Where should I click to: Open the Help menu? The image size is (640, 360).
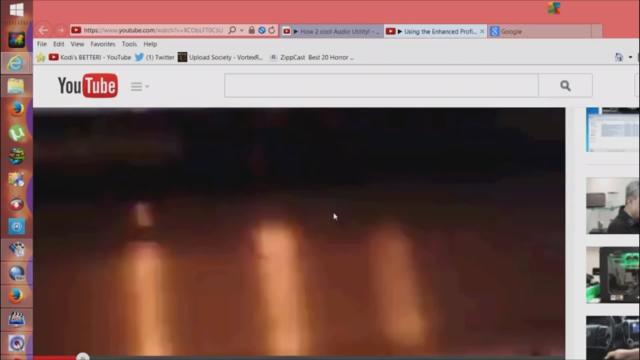(x=150, y=44)
